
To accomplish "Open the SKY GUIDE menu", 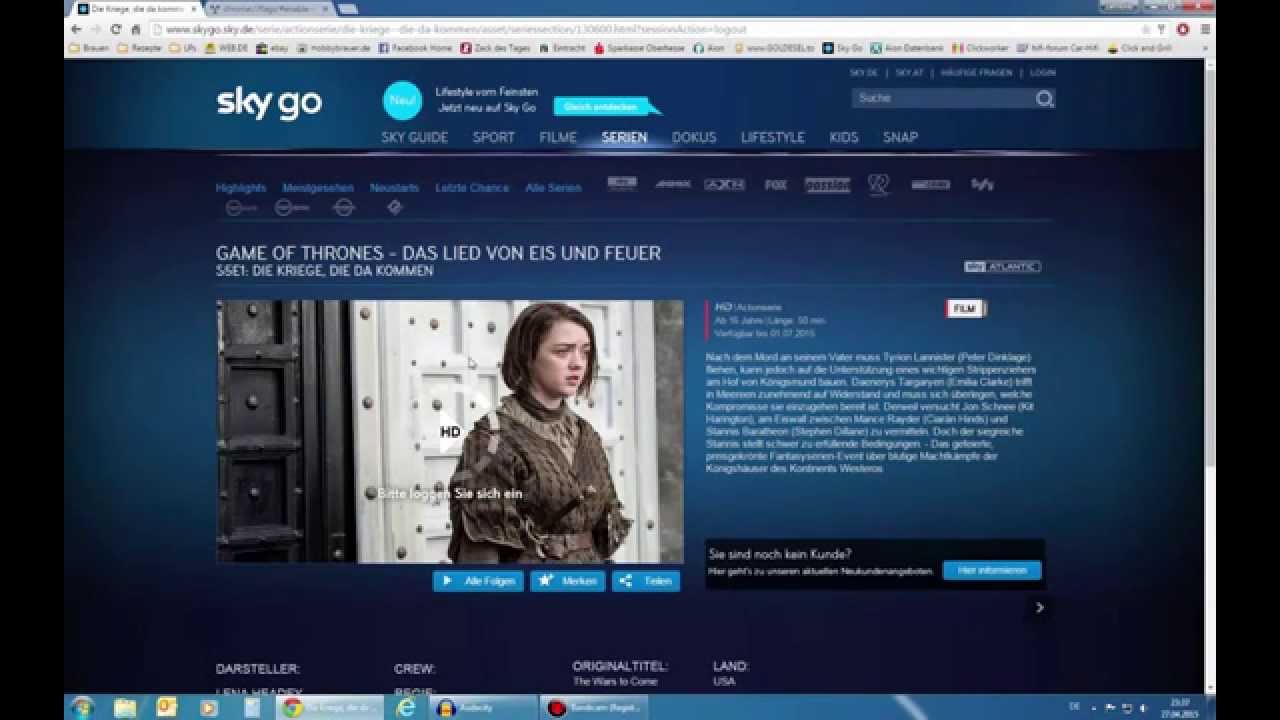I will [x=414, y=138].
